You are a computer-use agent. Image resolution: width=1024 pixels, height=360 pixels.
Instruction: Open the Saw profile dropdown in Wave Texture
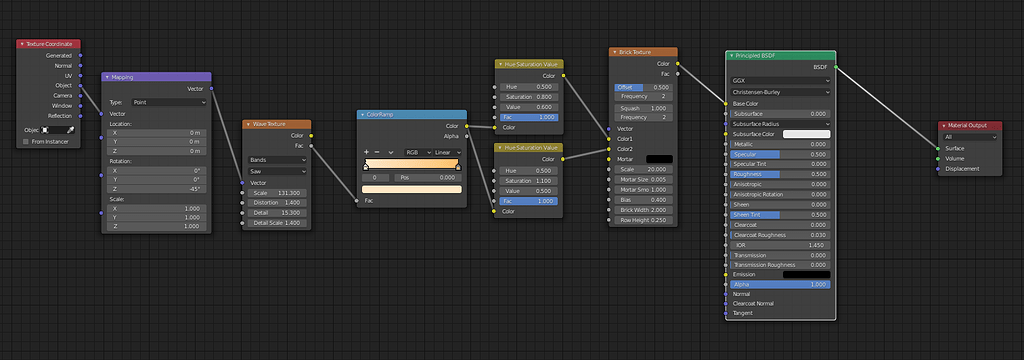click(278, 171)
